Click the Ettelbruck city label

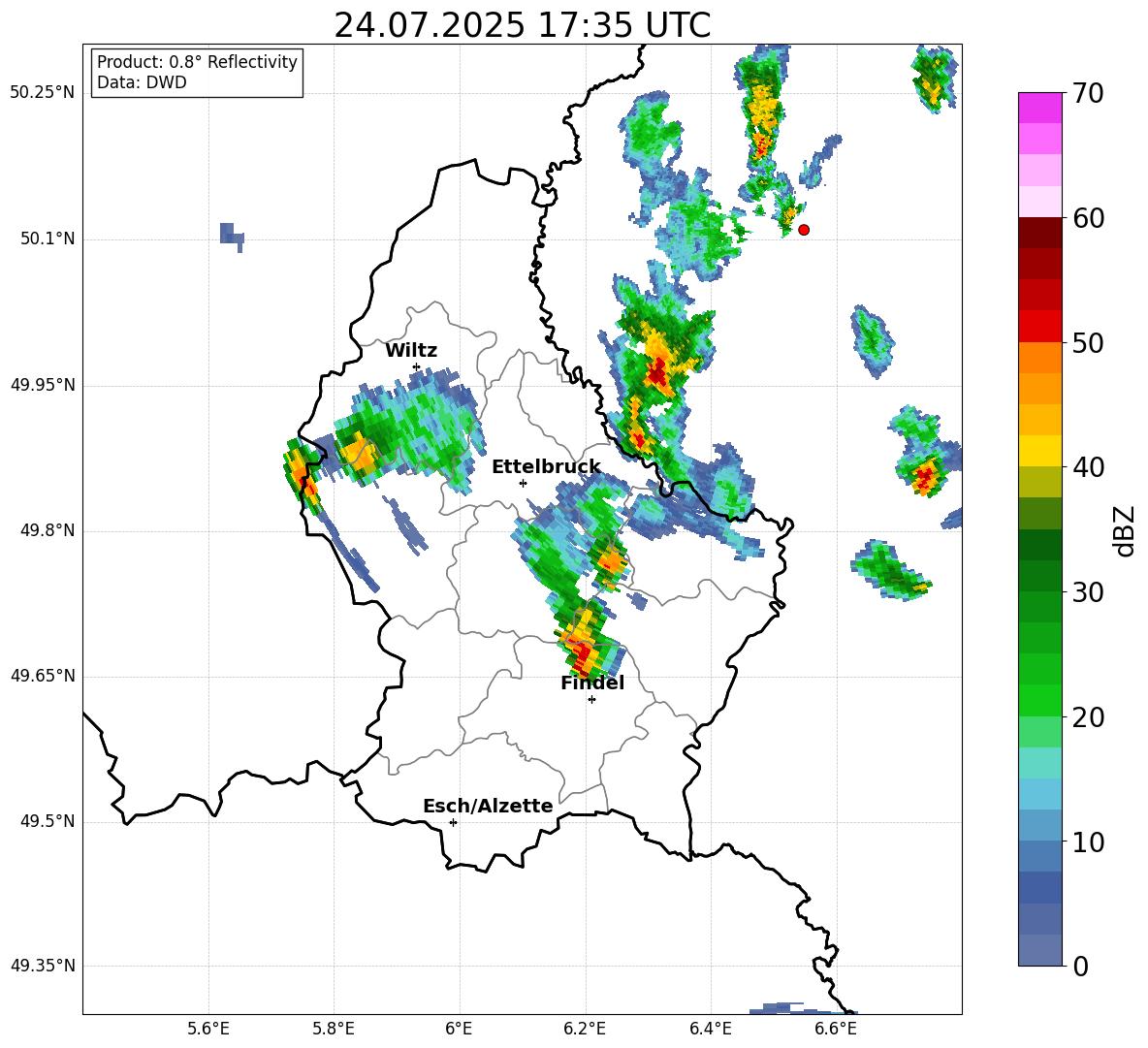coord(546,467)
